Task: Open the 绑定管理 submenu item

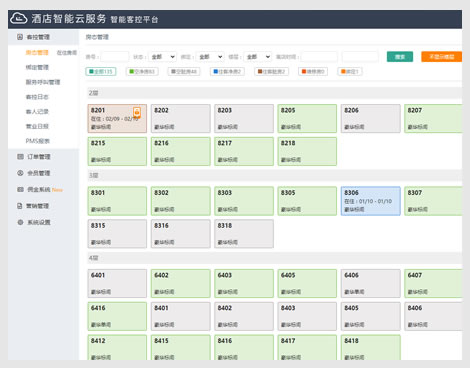Action: coord(37,67)
